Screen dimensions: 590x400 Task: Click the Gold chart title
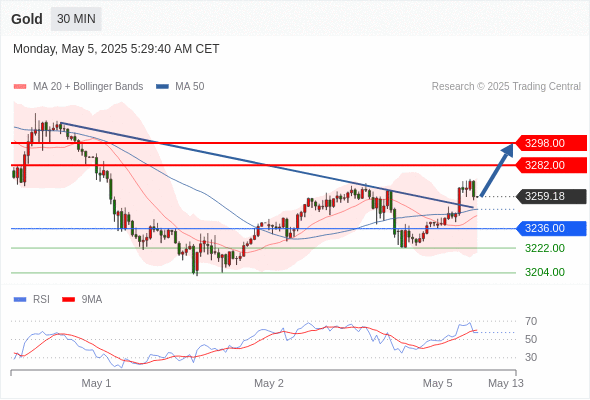27,19
